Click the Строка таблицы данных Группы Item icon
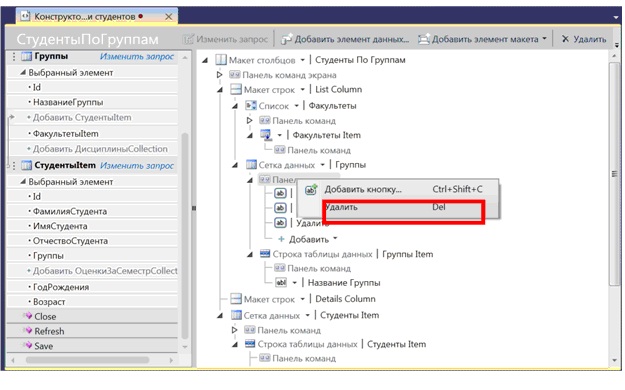The image size is (625, 390). tap(265, 254)
